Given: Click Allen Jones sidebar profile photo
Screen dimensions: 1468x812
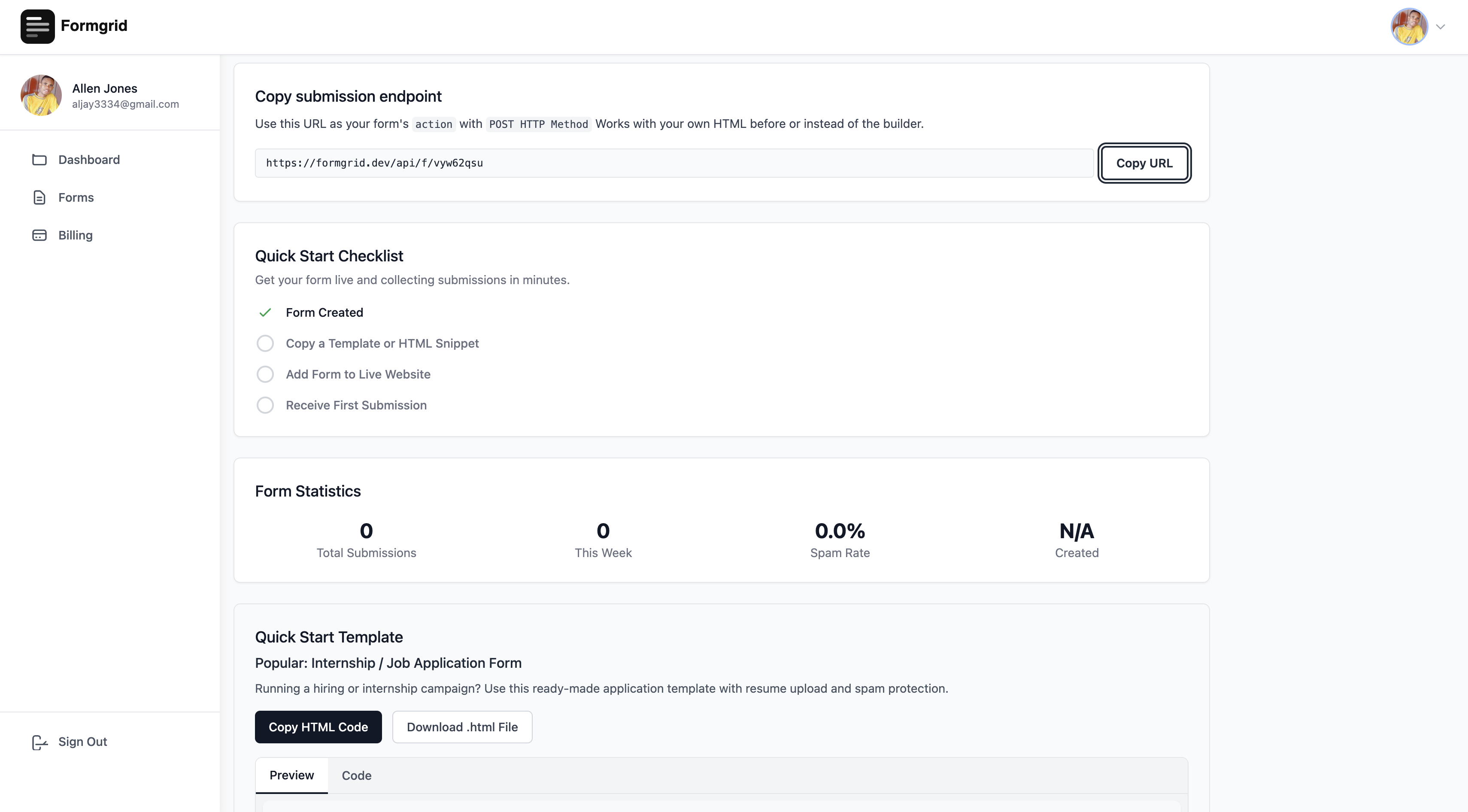Looking at the screenshot, I should point(41,95).
